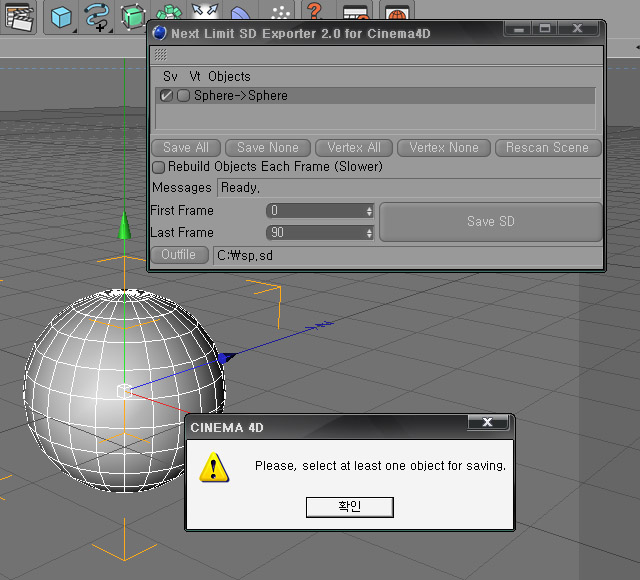Open the blue deformer objects icon

[240, 13]
